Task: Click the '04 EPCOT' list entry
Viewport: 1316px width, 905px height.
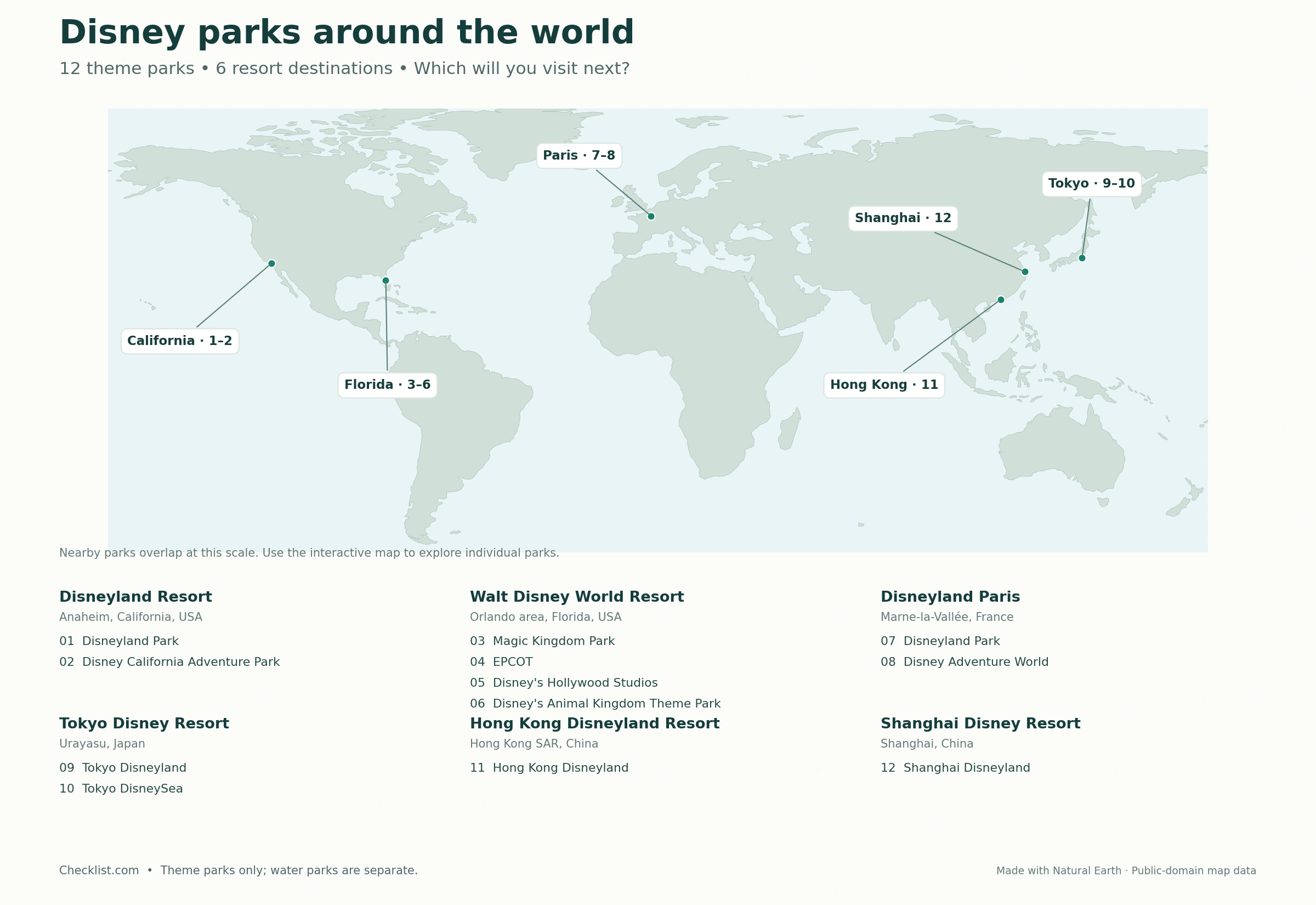Action: pos(501,663)
